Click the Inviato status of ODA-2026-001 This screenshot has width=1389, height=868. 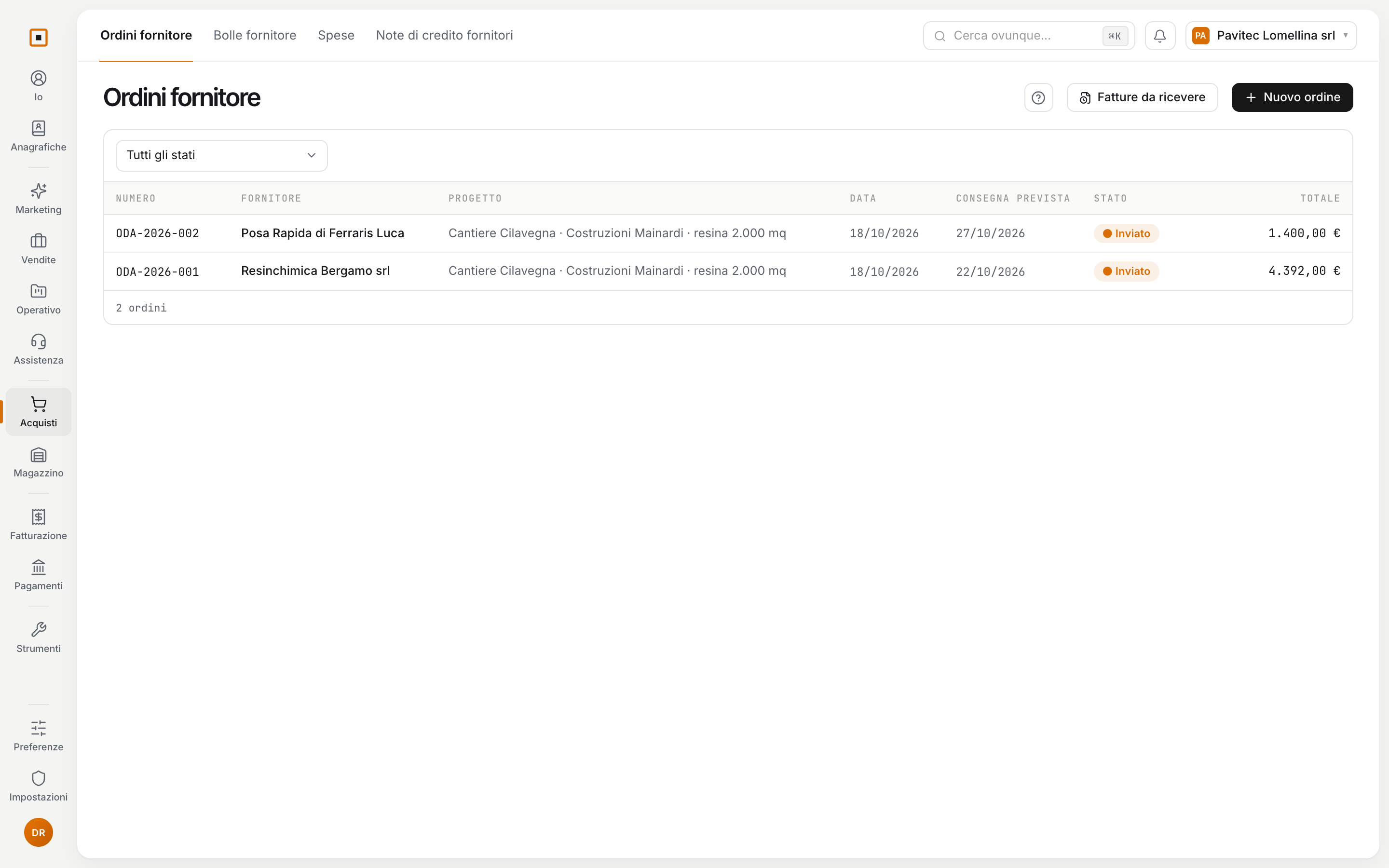click(1126, 271)
